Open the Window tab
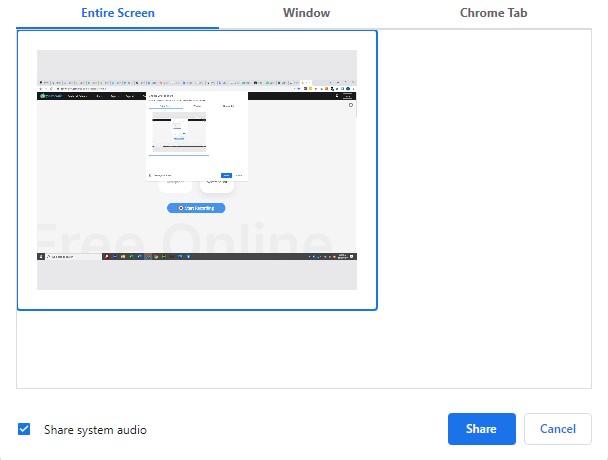 point(306,13)
